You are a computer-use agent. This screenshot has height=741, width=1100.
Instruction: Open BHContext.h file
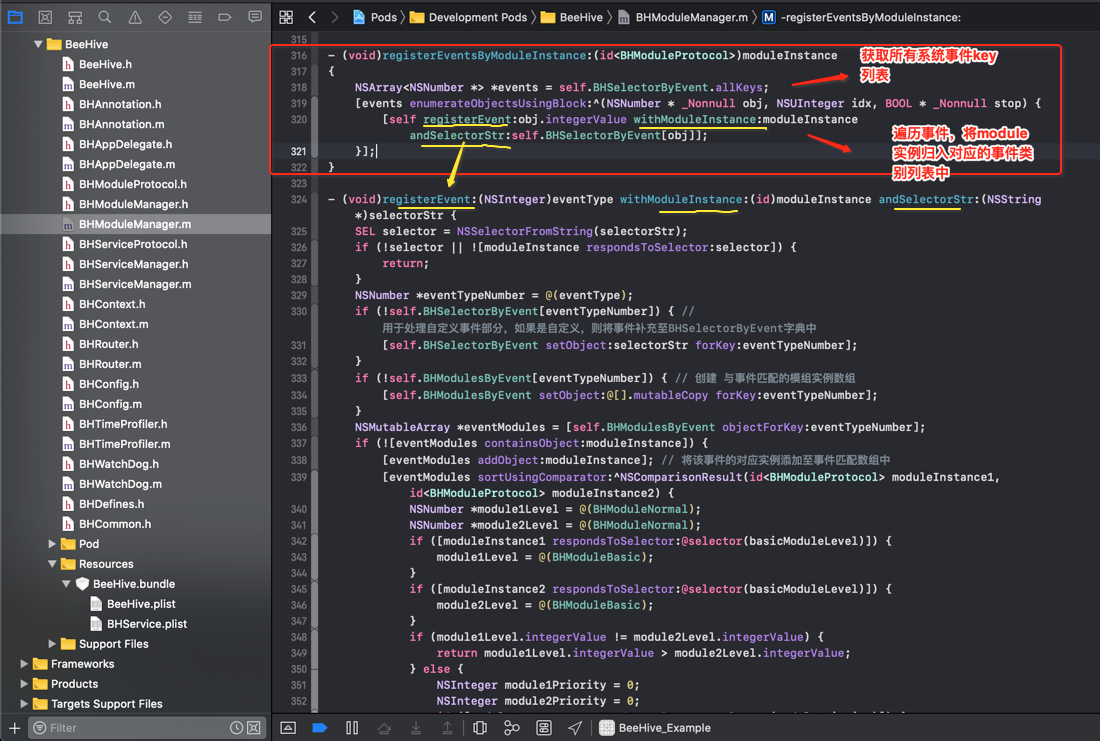tap(112, 304)
